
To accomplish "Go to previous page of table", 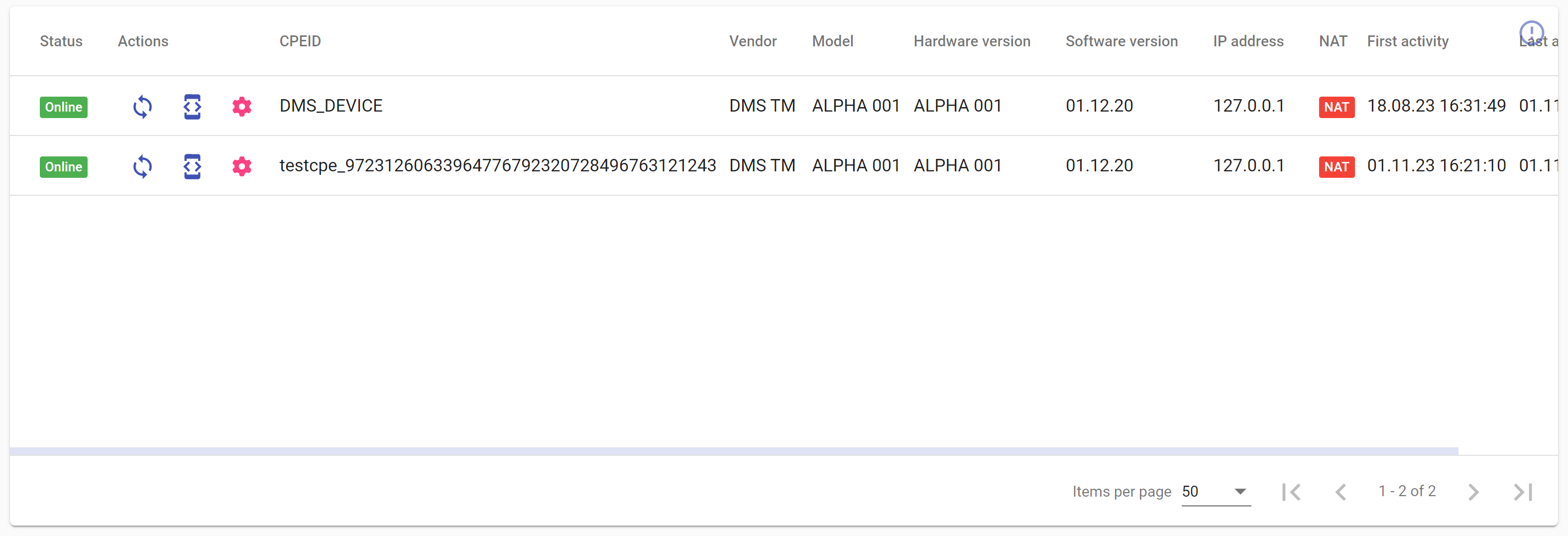I will pyautogui.click(x=1341, y=492).
